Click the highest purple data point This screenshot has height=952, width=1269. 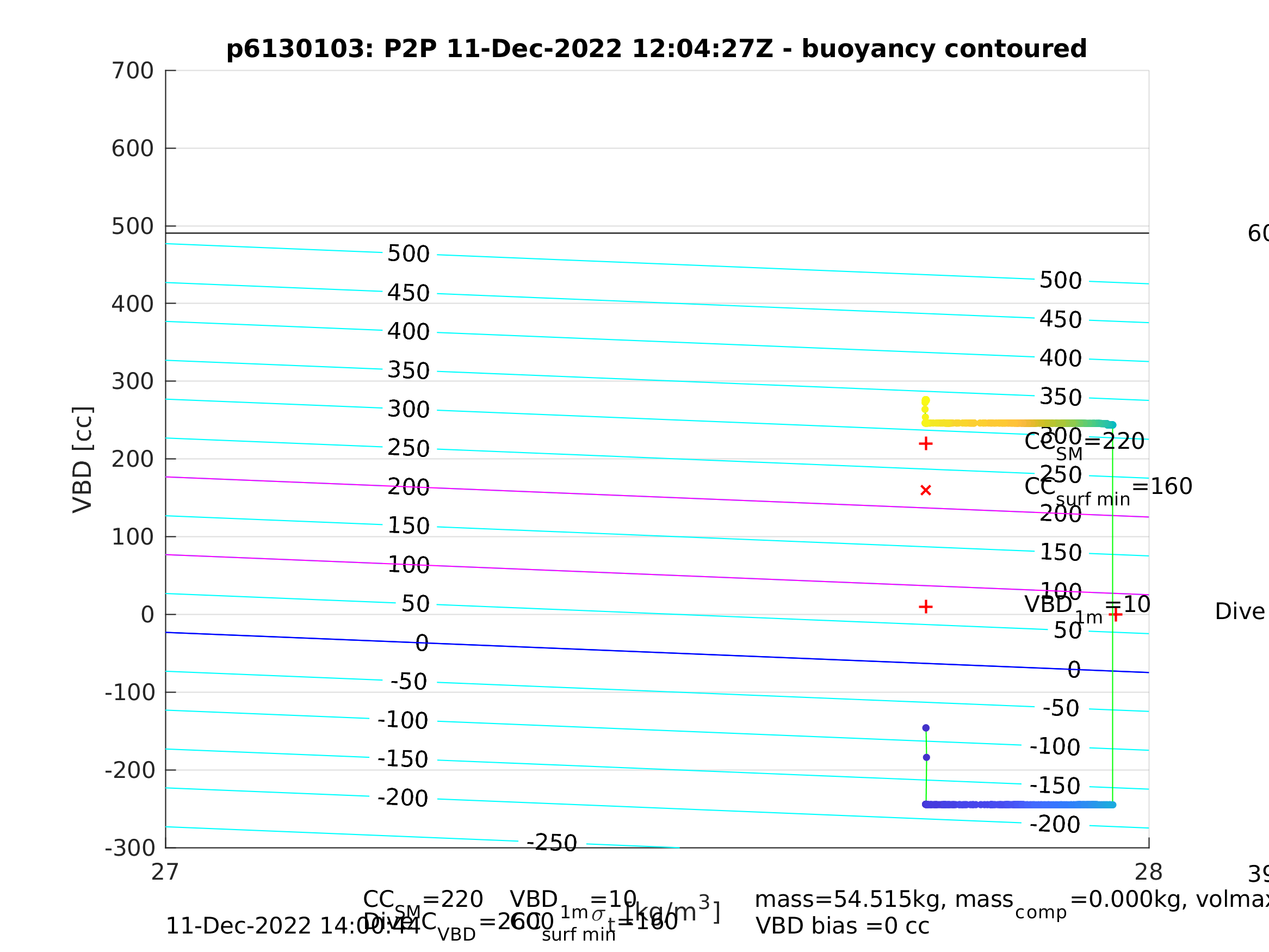click(x=926, y=728)
